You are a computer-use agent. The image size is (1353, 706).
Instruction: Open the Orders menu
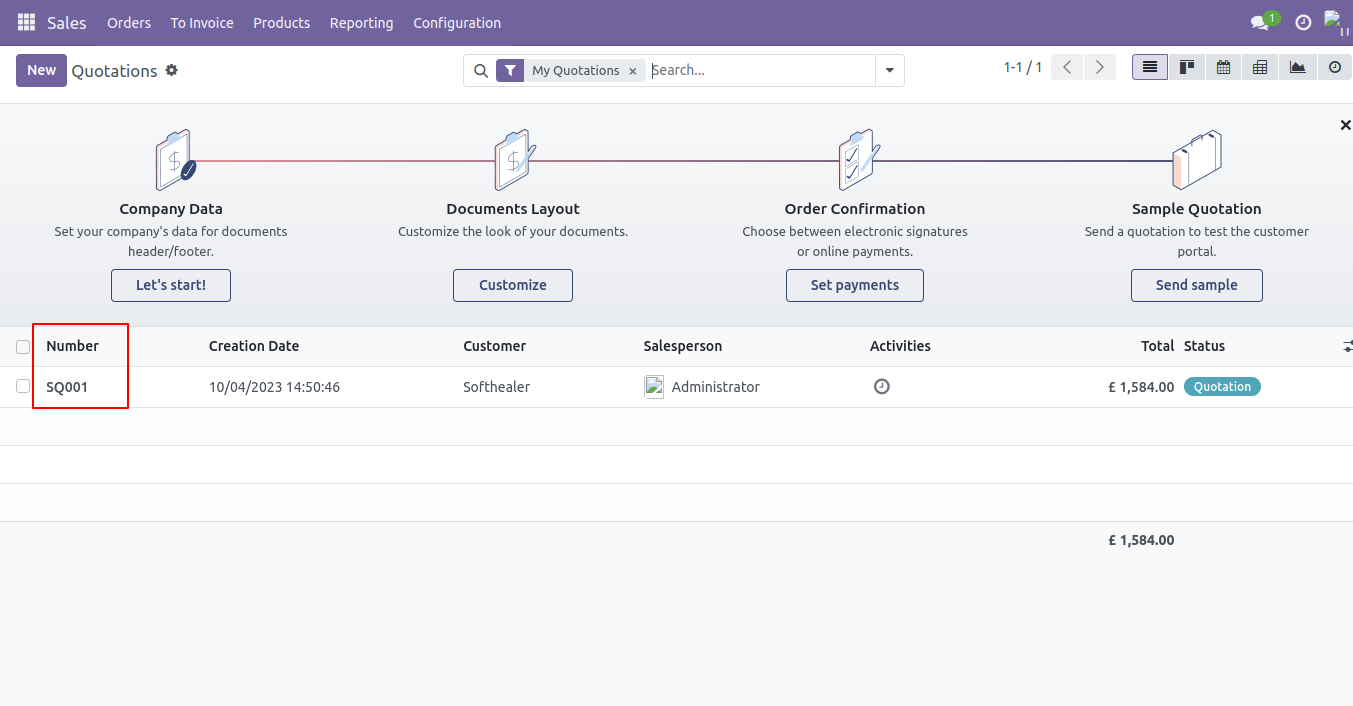(129, 22)
